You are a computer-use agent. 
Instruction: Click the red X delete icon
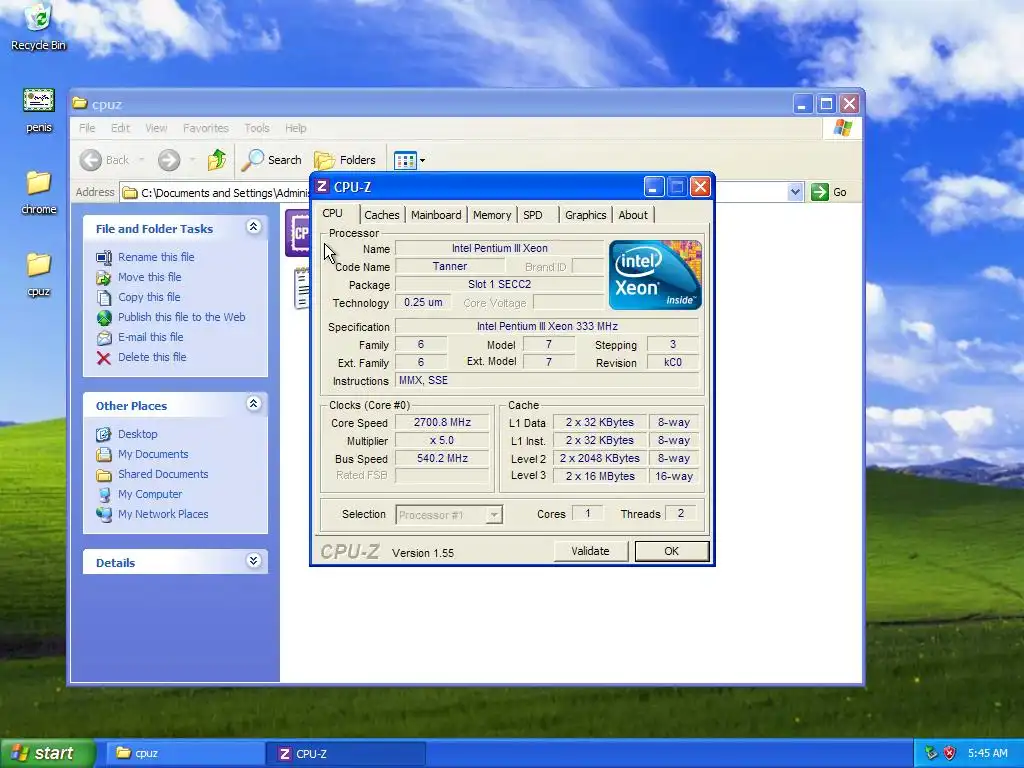pyautogui.click(x=104, y=358)
